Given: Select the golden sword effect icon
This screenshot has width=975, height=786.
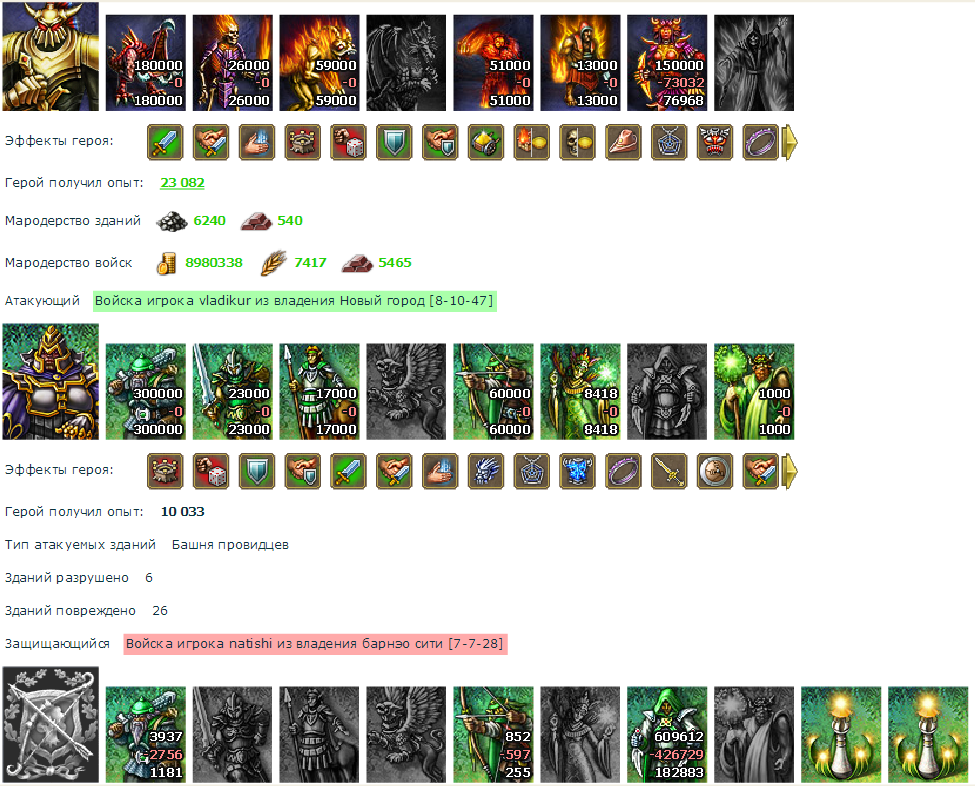Looking at the screenshot, I should (x=669, y=471).
